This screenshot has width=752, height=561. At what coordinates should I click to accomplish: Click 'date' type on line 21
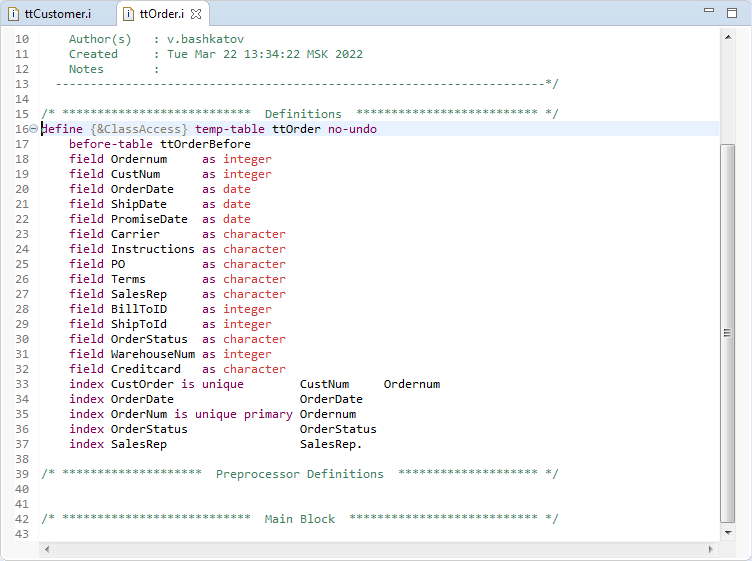point(237,204)
